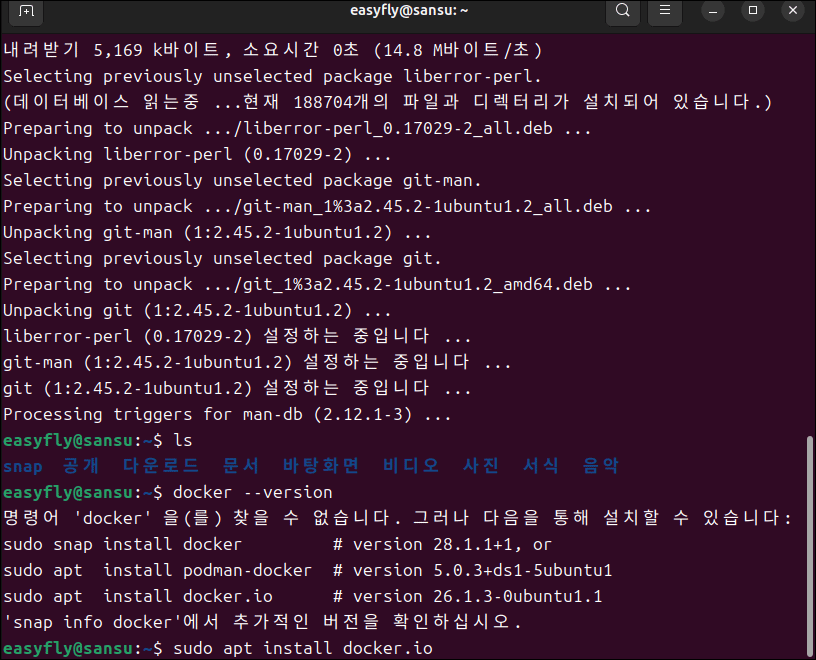Click 'Selecting previously unselected package git-man.' line
816x660 pixels.
[242, 180]
